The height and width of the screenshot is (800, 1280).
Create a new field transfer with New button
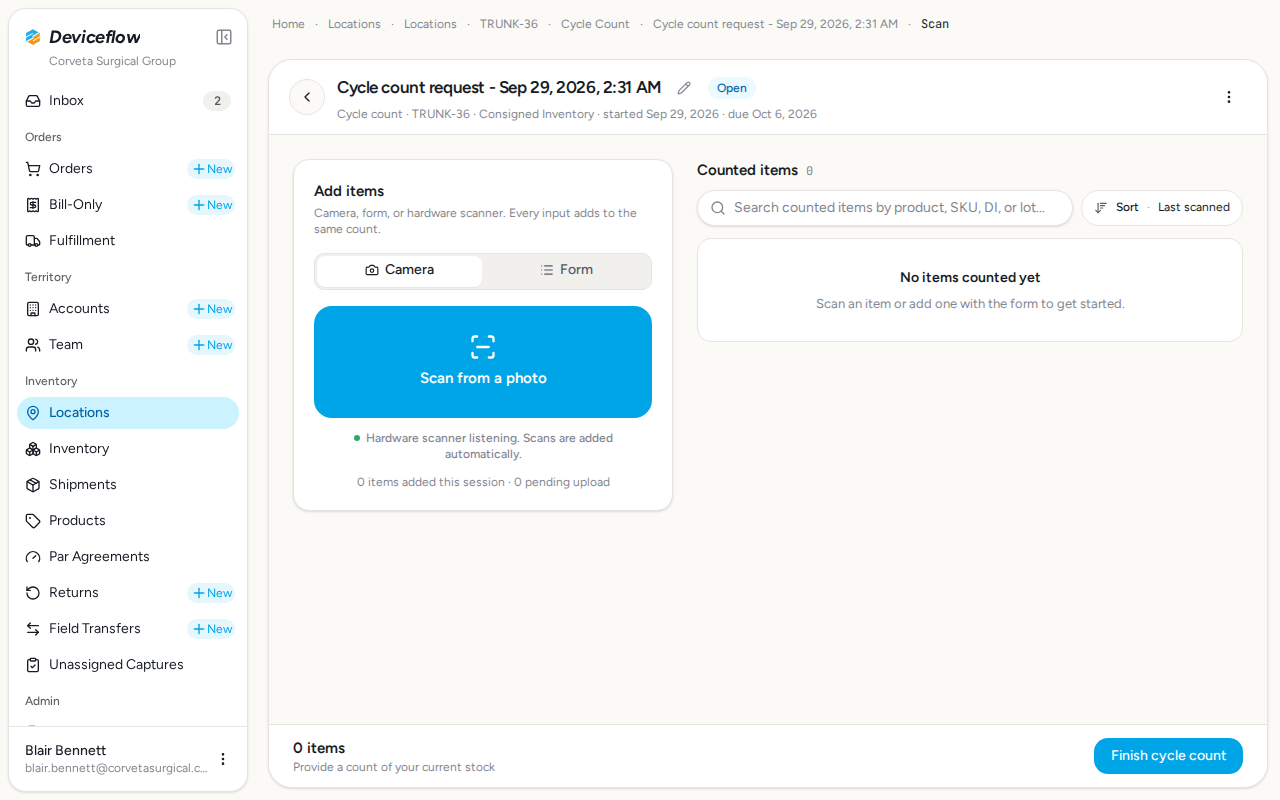(x=212, y=629)
